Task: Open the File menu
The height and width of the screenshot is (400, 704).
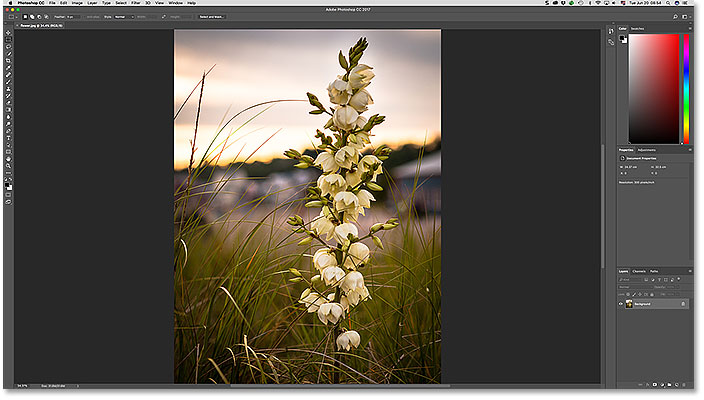Action: tap(52, 3)
